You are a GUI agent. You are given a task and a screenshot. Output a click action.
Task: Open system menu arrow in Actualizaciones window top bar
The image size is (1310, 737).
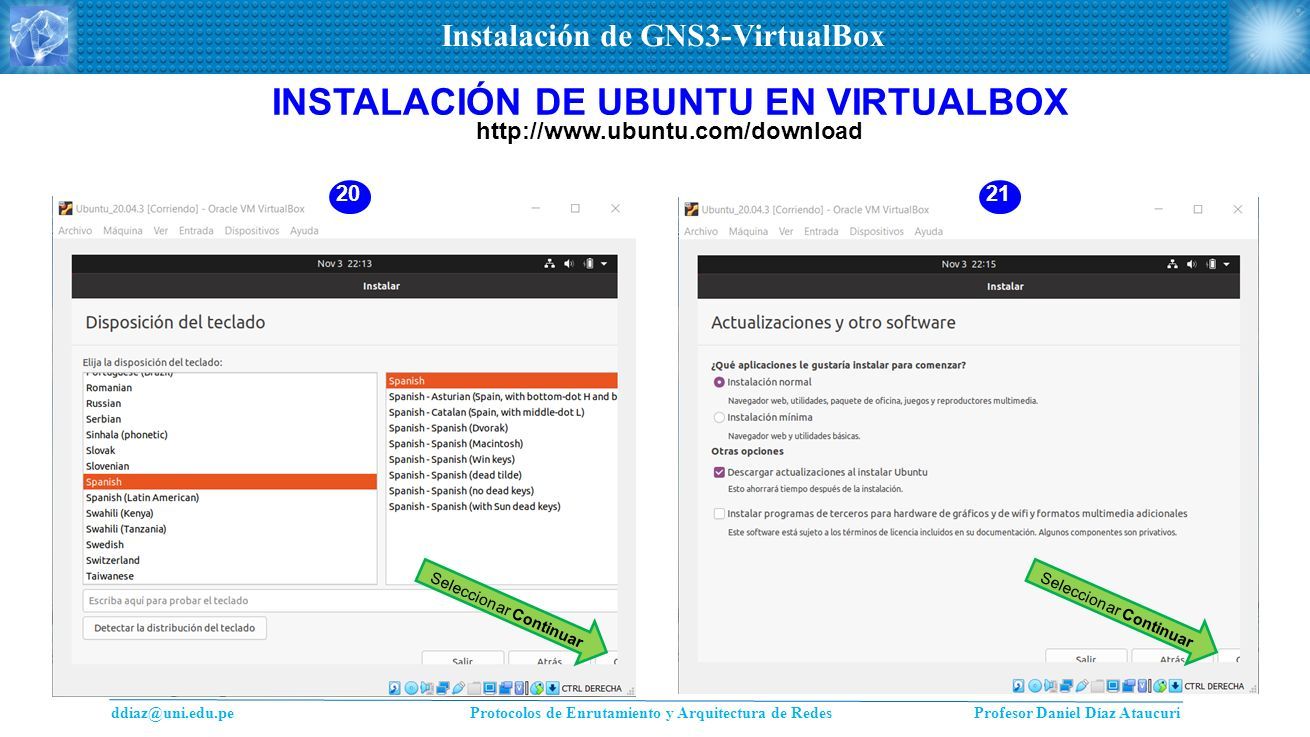pos(1226,264)
